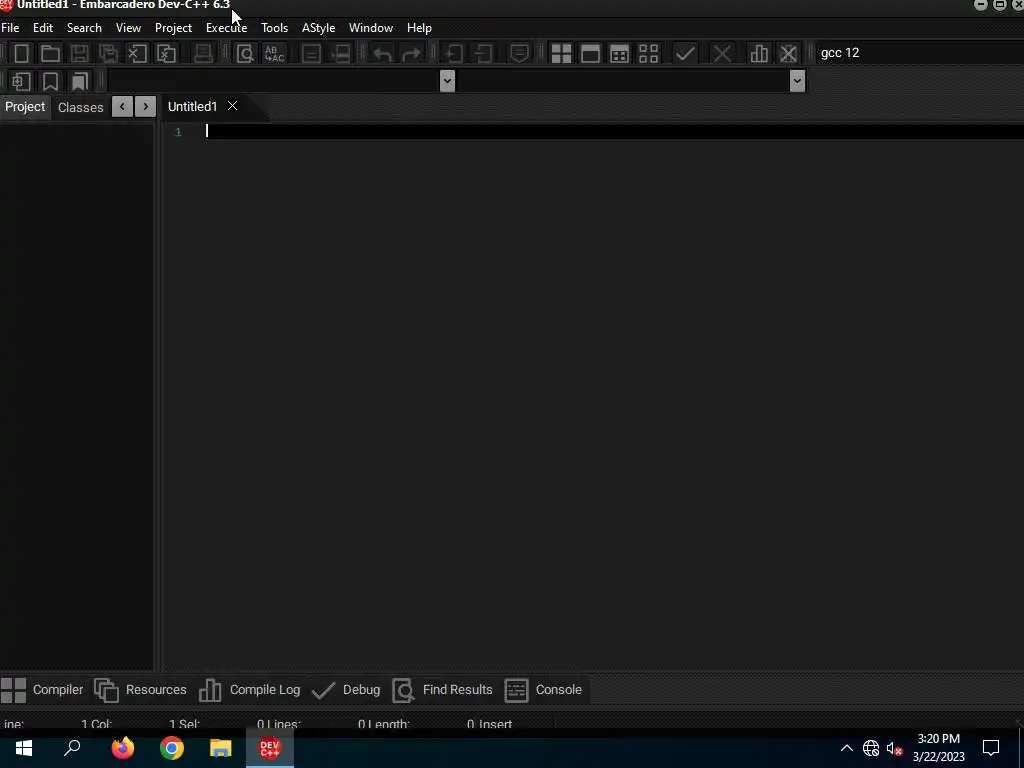
Task: Click the Insert snippet toolbar icon
Action: point(22,82)
